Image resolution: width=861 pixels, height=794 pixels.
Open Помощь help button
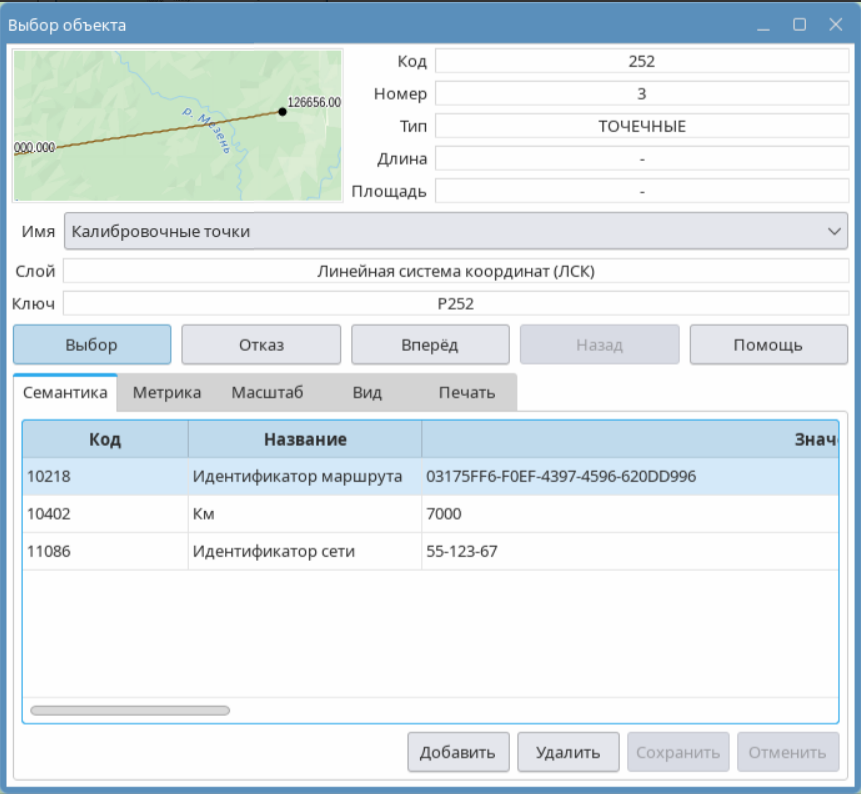768,345
